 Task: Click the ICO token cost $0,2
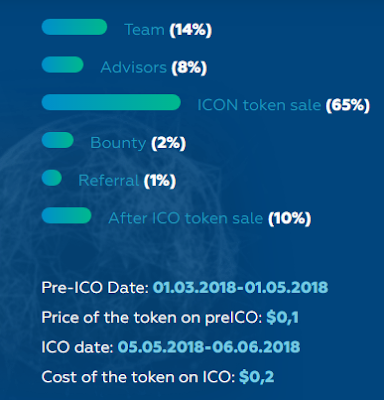(257, 377)
